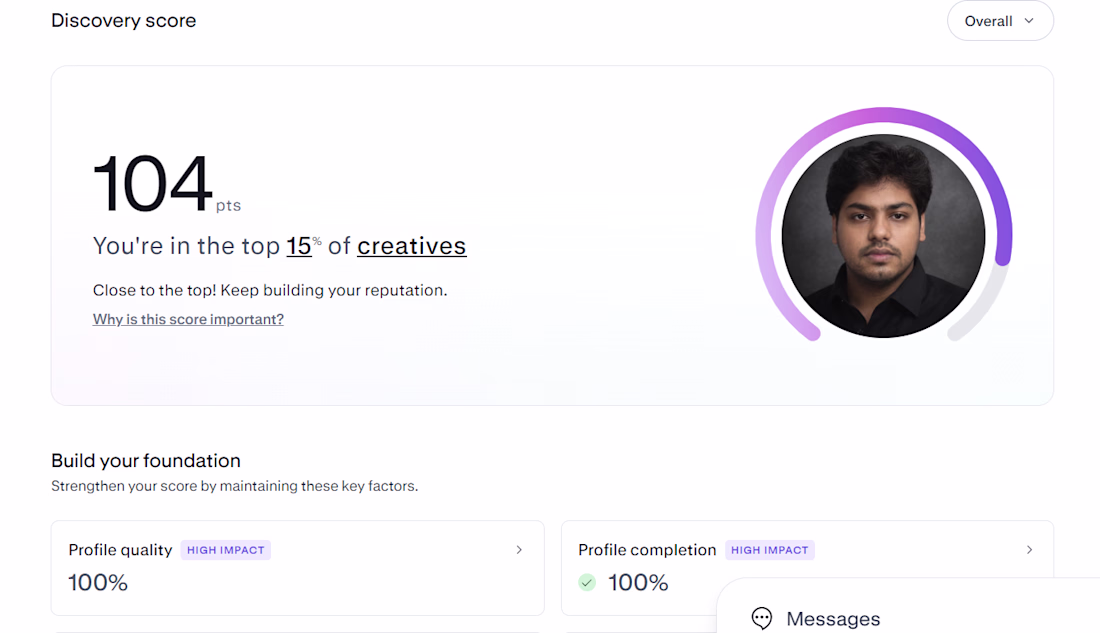
Task: Click the underlined 'creatives' link
Action: (x=411, y=246)
